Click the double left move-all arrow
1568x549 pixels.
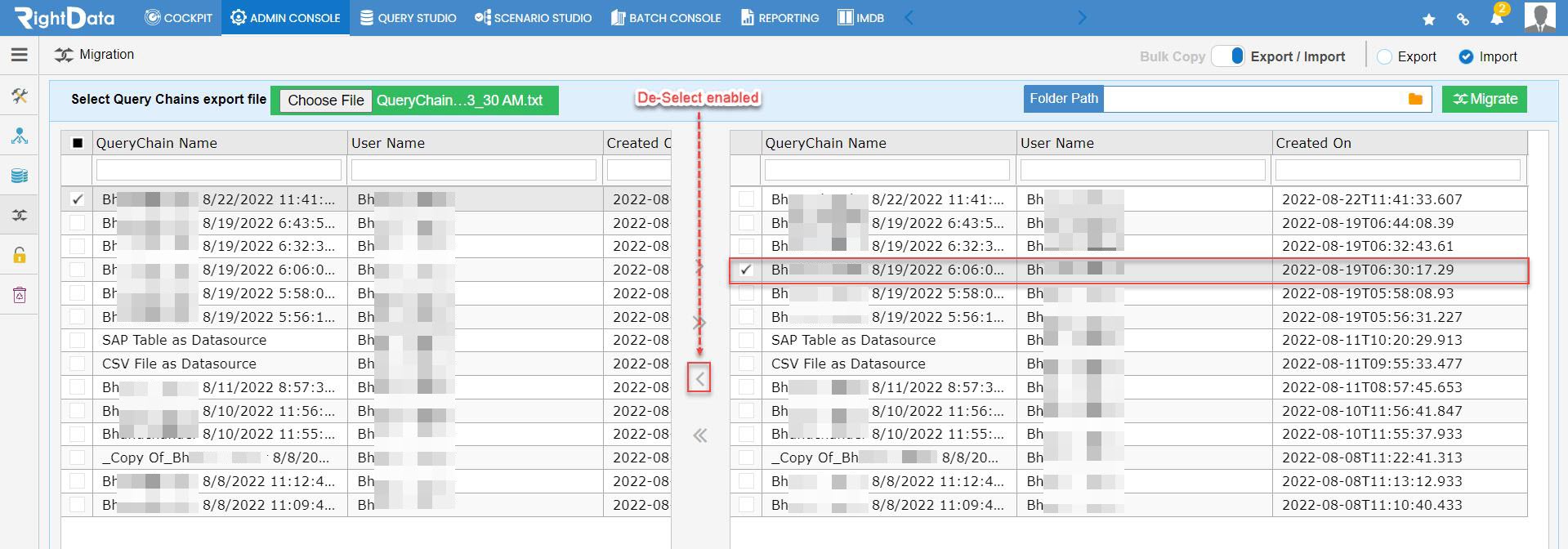point(699,435)
